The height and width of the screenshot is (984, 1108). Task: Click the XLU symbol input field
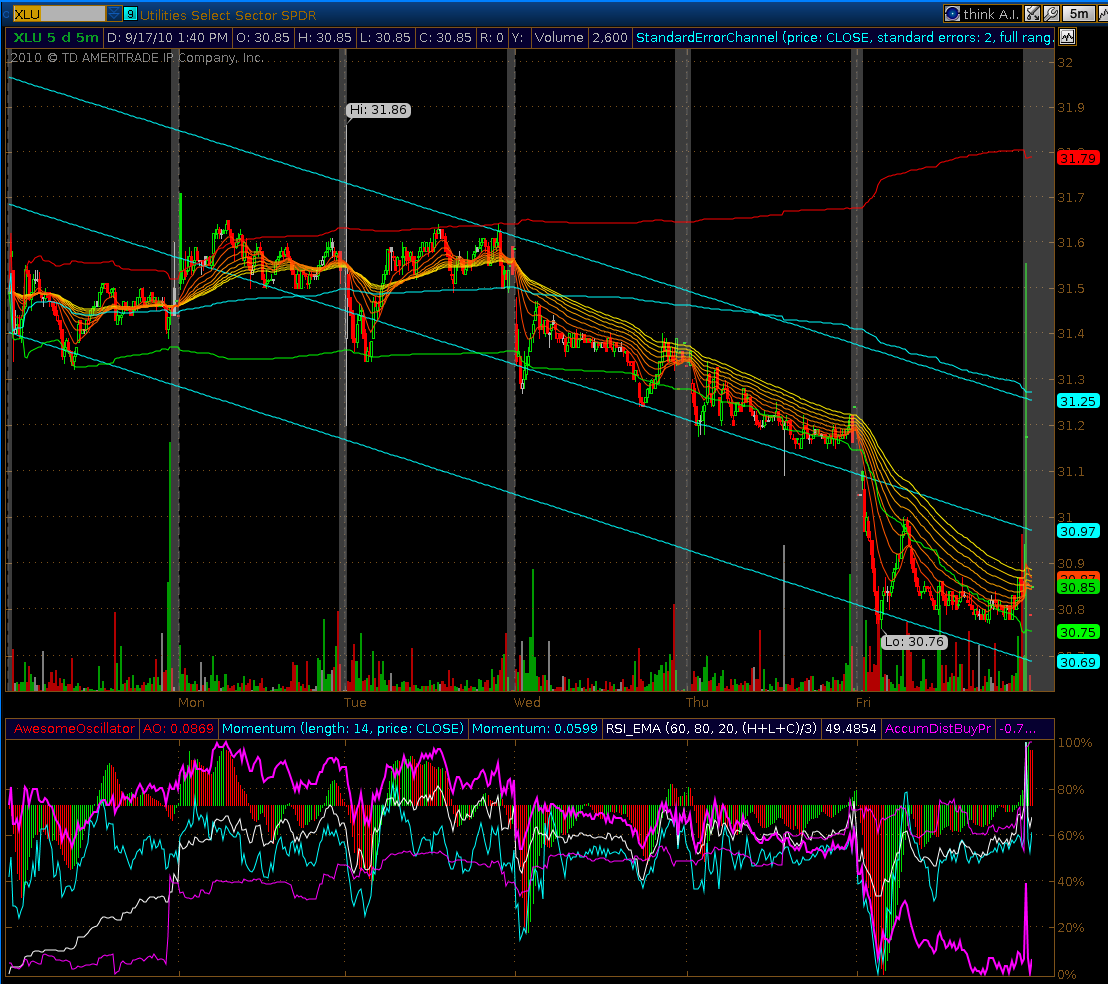click(x=57, y=14)
